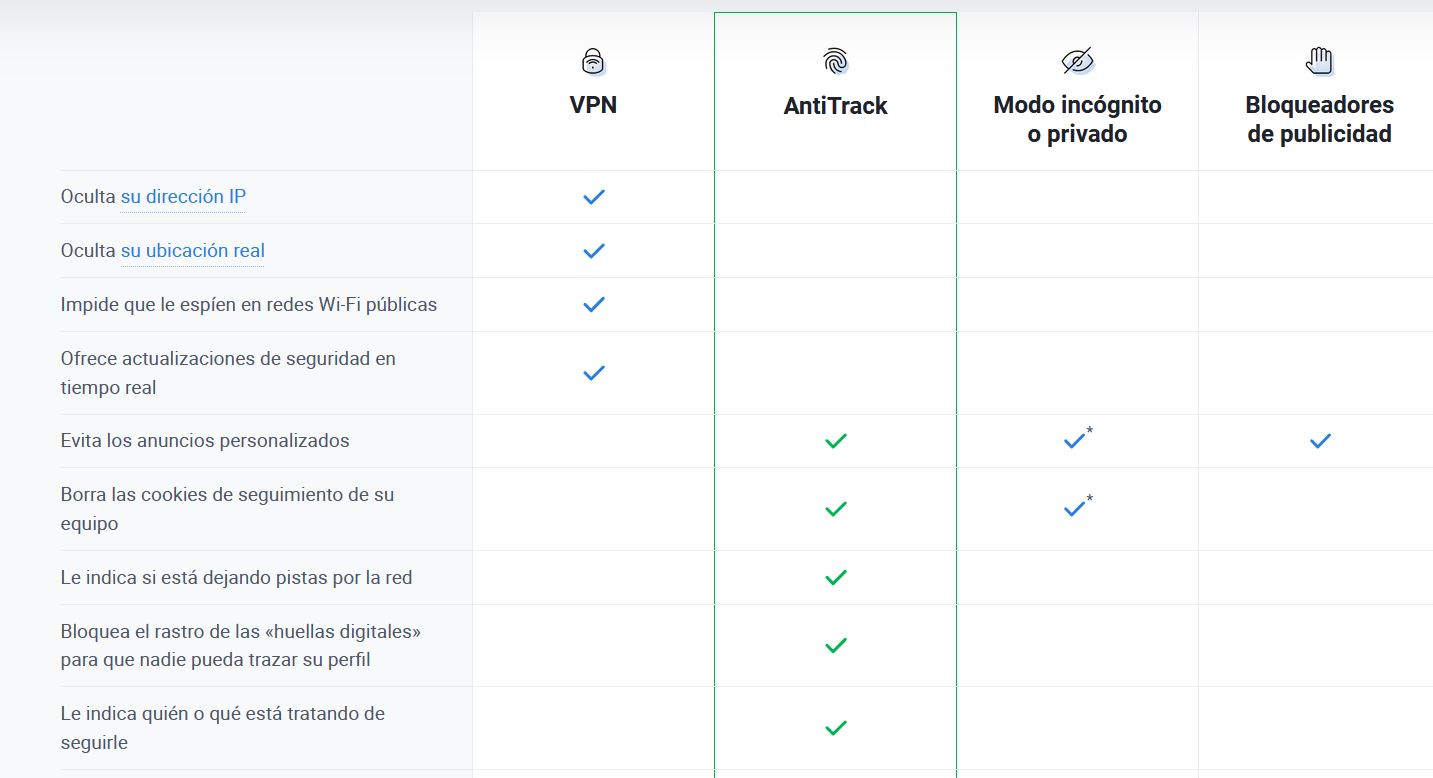Click the VPN checkmark for real-time security updates
The height and width of the screenshot is (778, 1433).
593,373
